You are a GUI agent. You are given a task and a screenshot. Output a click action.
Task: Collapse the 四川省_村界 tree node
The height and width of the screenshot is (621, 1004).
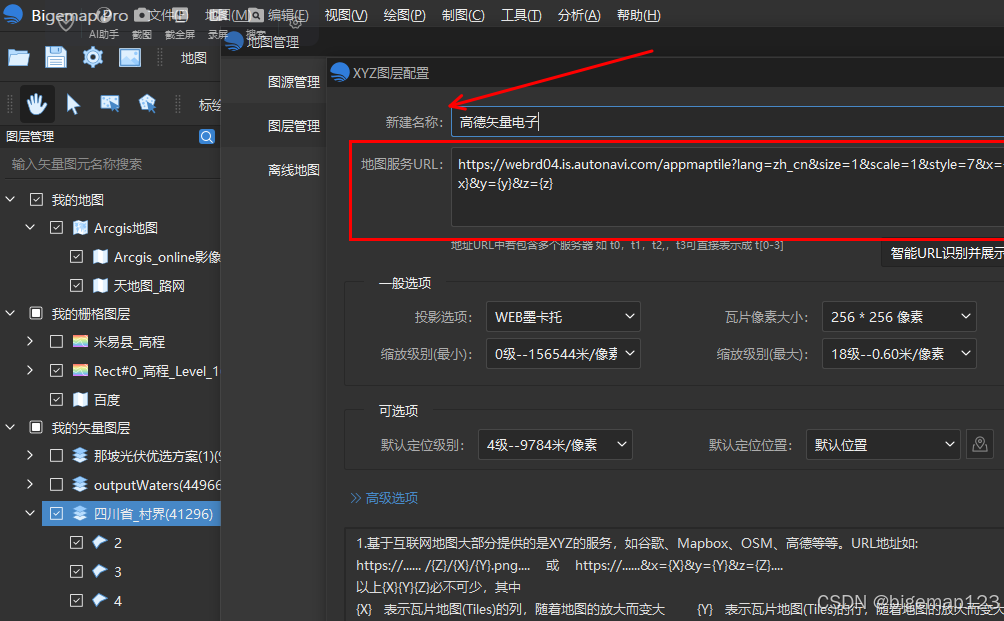[x=30, y=513]
